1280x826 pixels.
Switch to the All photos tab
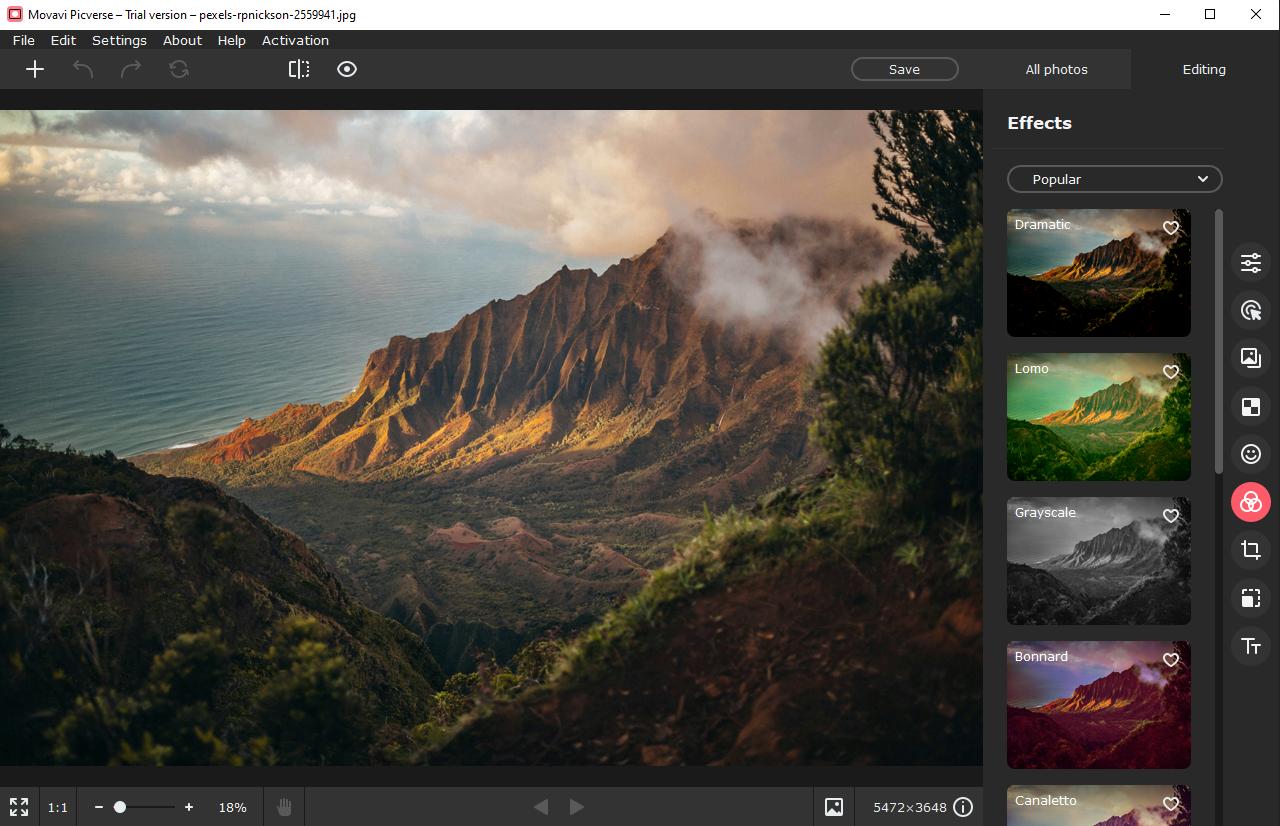coord(1056,69)
